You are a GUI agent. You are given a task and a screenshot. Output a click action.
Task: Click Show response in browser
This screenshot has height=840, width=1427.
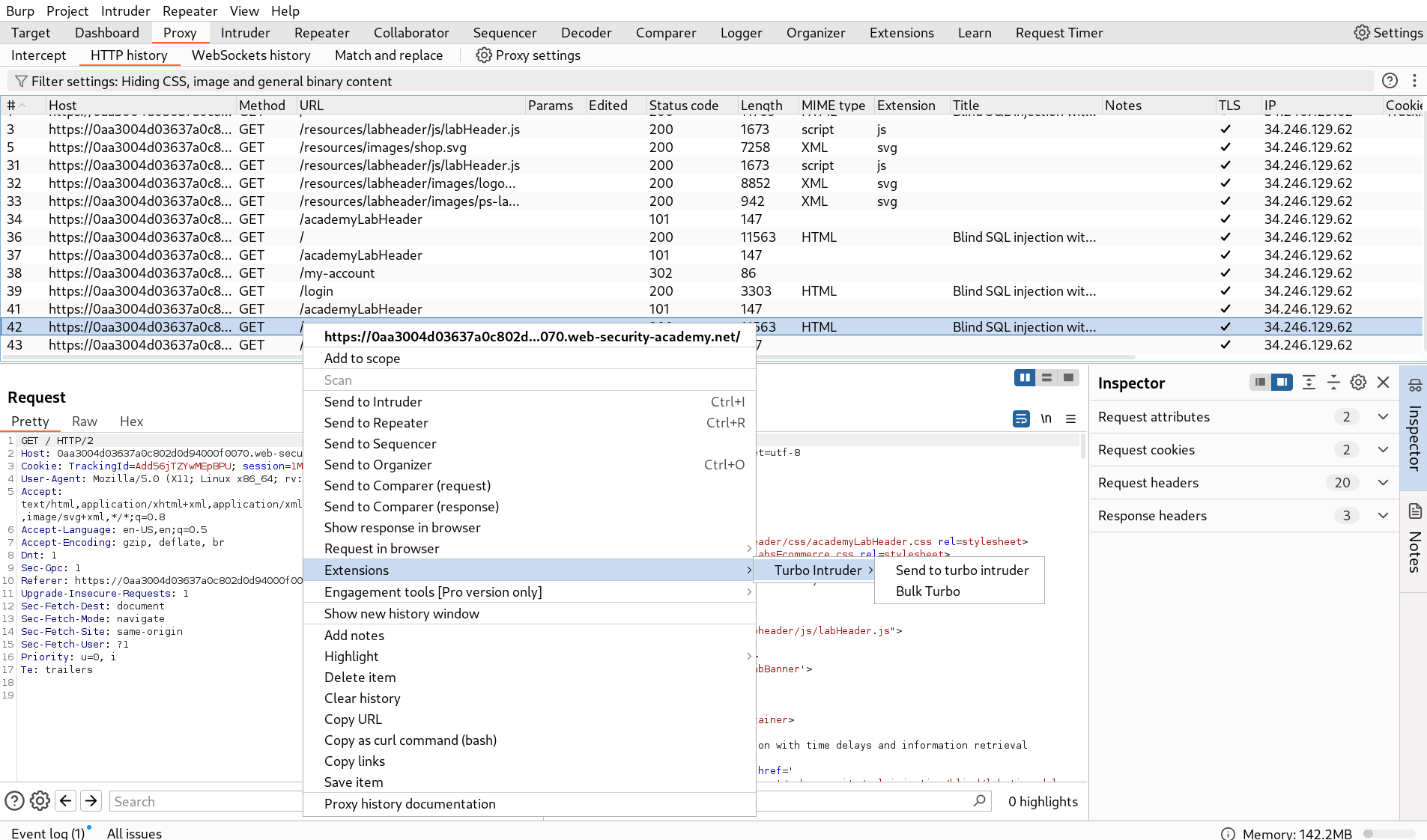[529, 528]
